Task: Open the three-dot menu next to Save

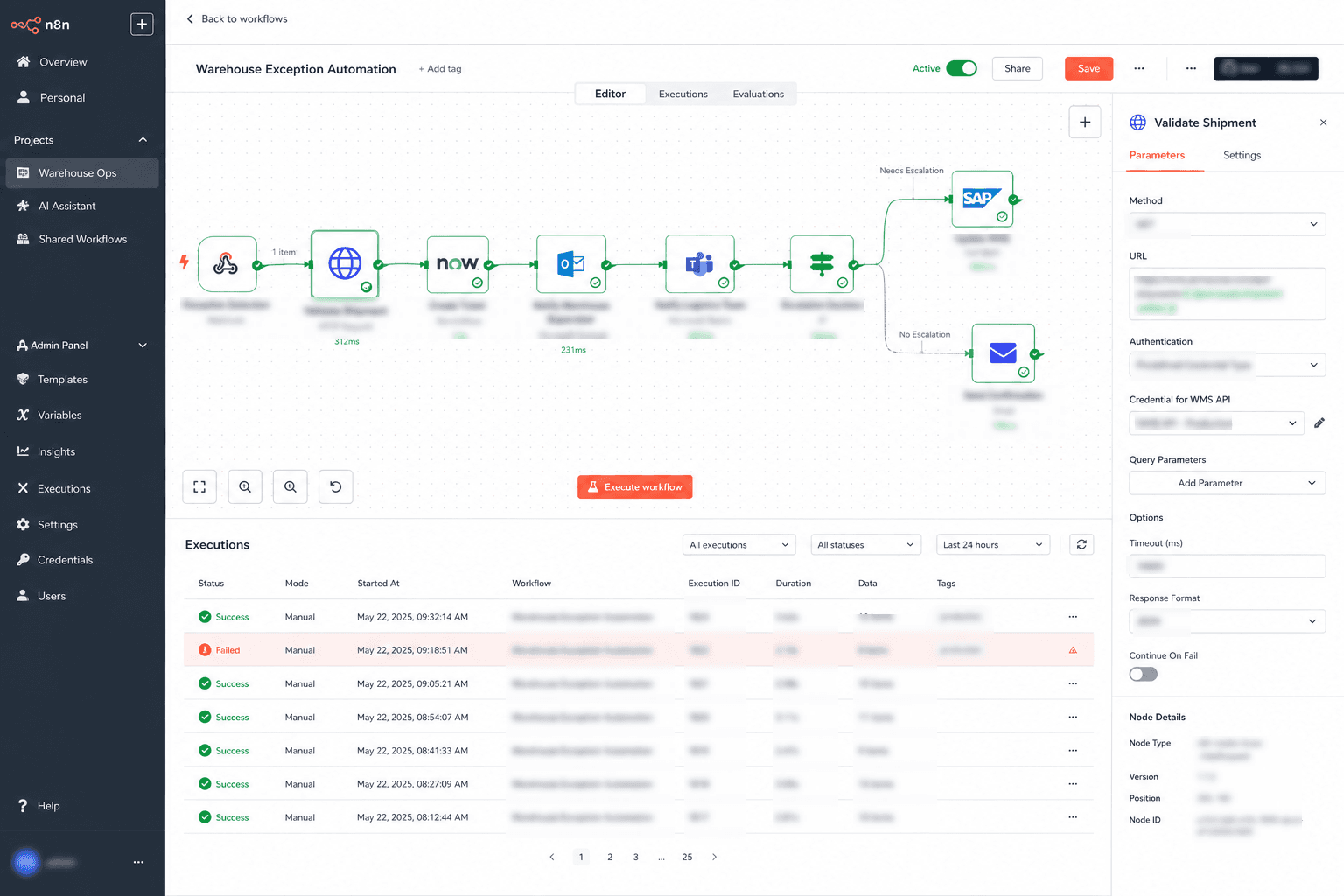Action: tap(1139, 68)
